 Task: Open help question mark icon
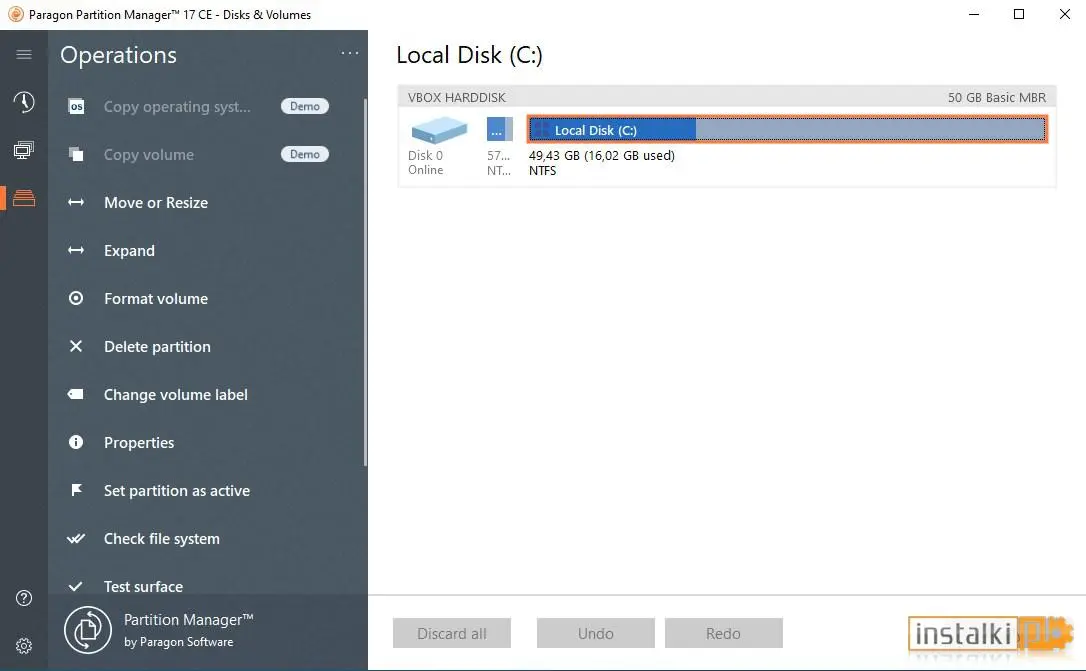pos(24,598)
